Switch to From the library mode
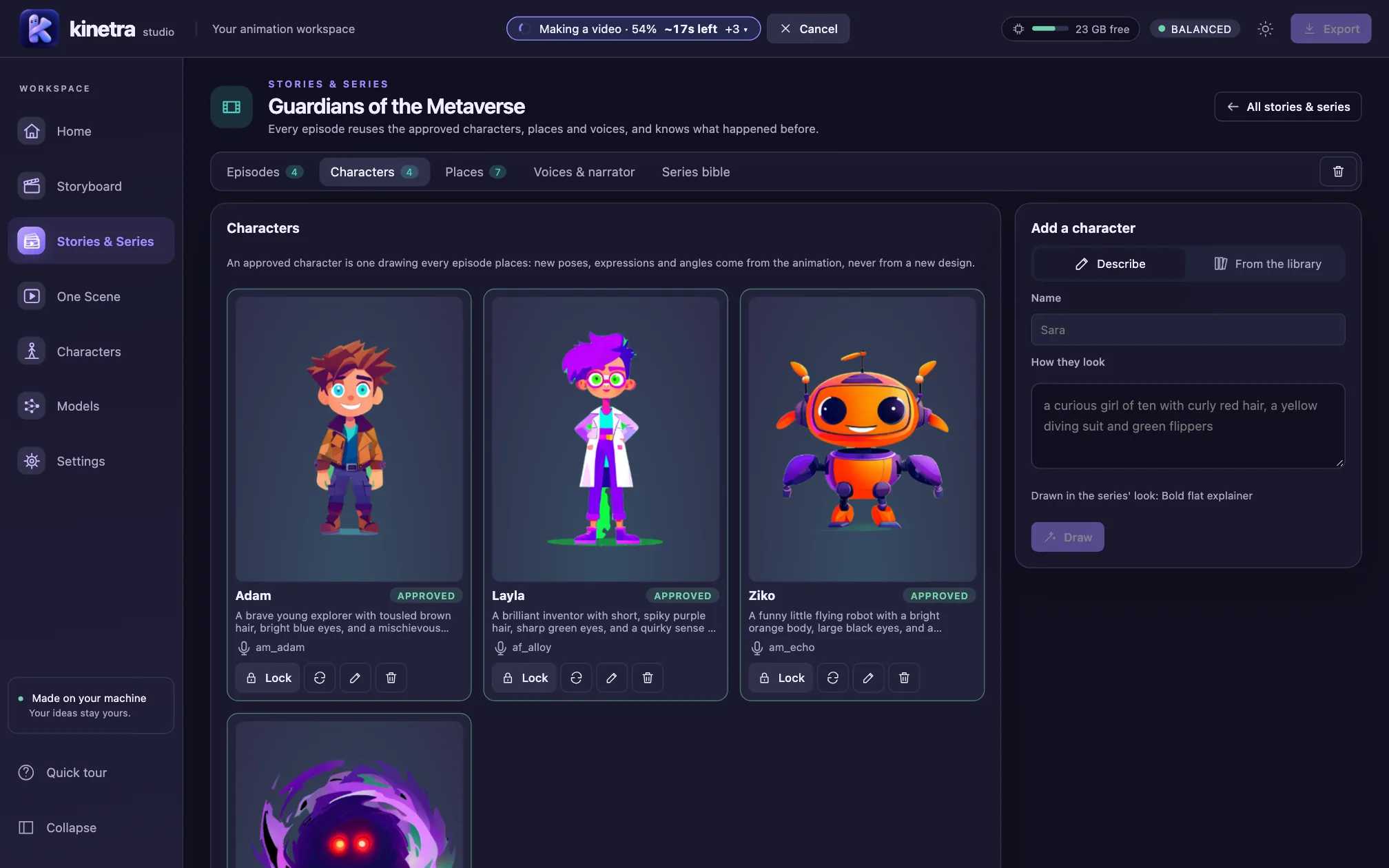This screenshot has height=868, width=1389. click(1267, 264)
